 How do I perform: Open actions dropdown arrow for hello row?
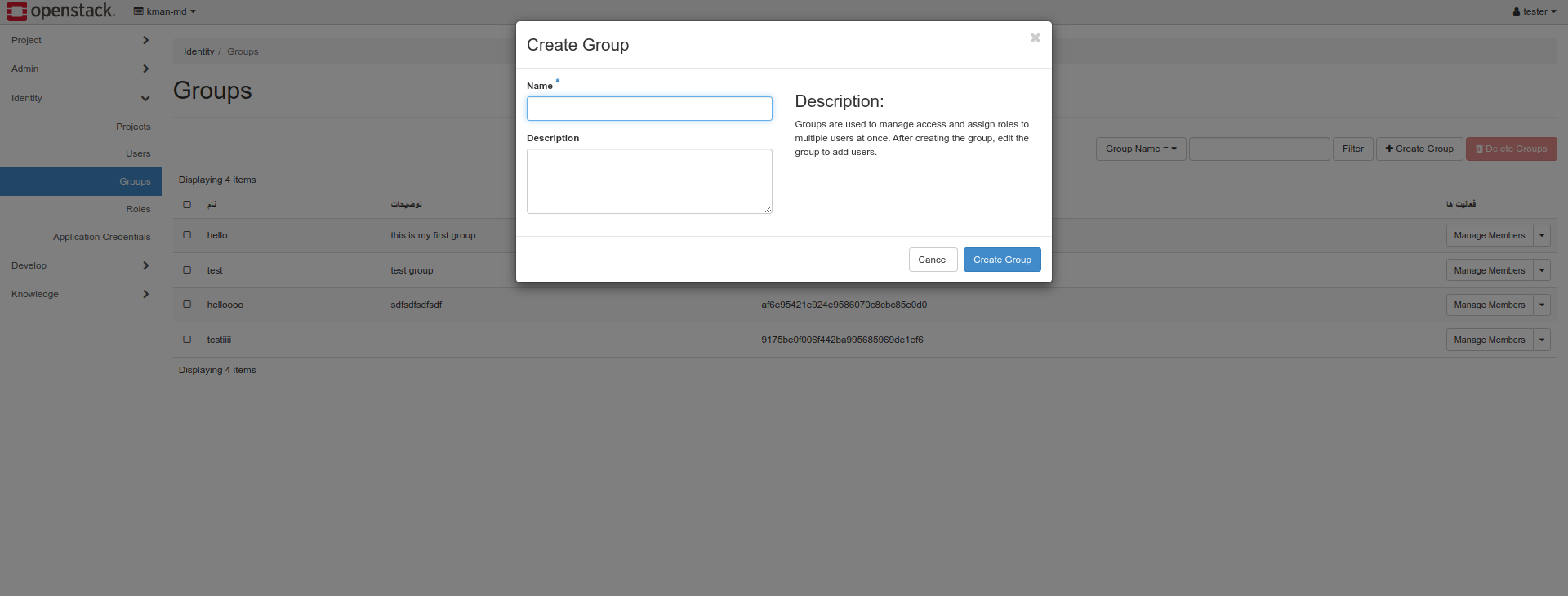click(x=1541, y=235)
